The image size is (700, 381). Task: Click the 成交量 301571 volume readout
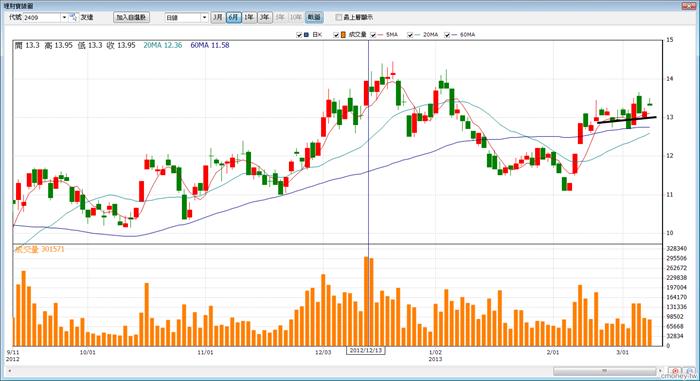40,249
